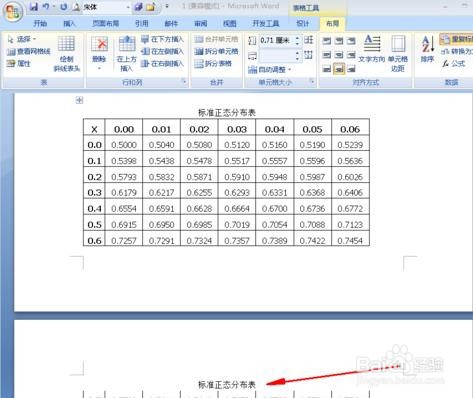Screen dimensions: 473x398
Task: Click 拆分表格 (Split Table)
Action: 213,63
